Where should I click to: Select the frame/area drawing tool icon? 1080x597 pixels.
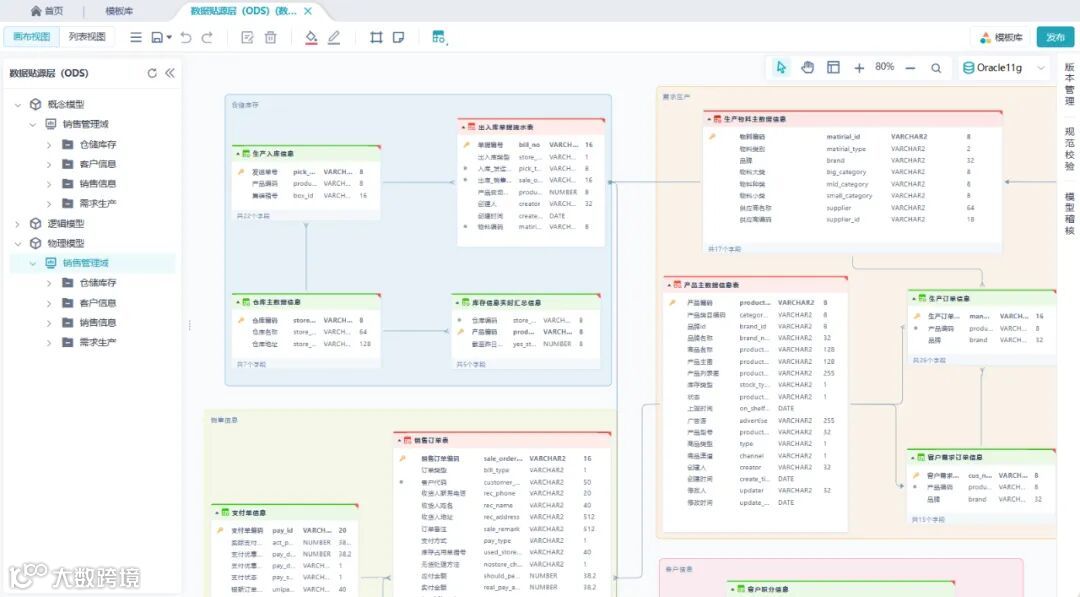(x=376, y=37)
